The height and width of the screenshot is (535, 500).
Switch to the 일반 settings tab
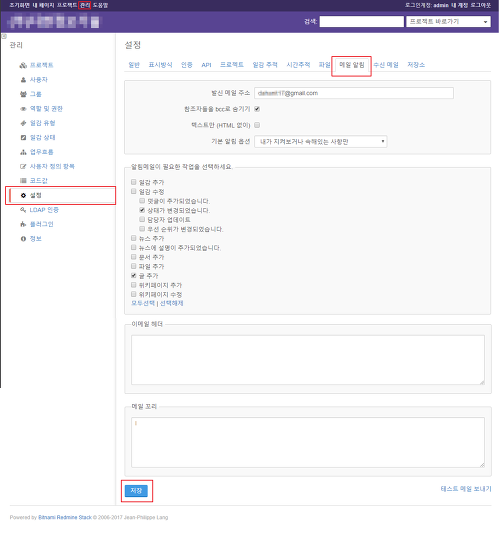pos(134,65)
